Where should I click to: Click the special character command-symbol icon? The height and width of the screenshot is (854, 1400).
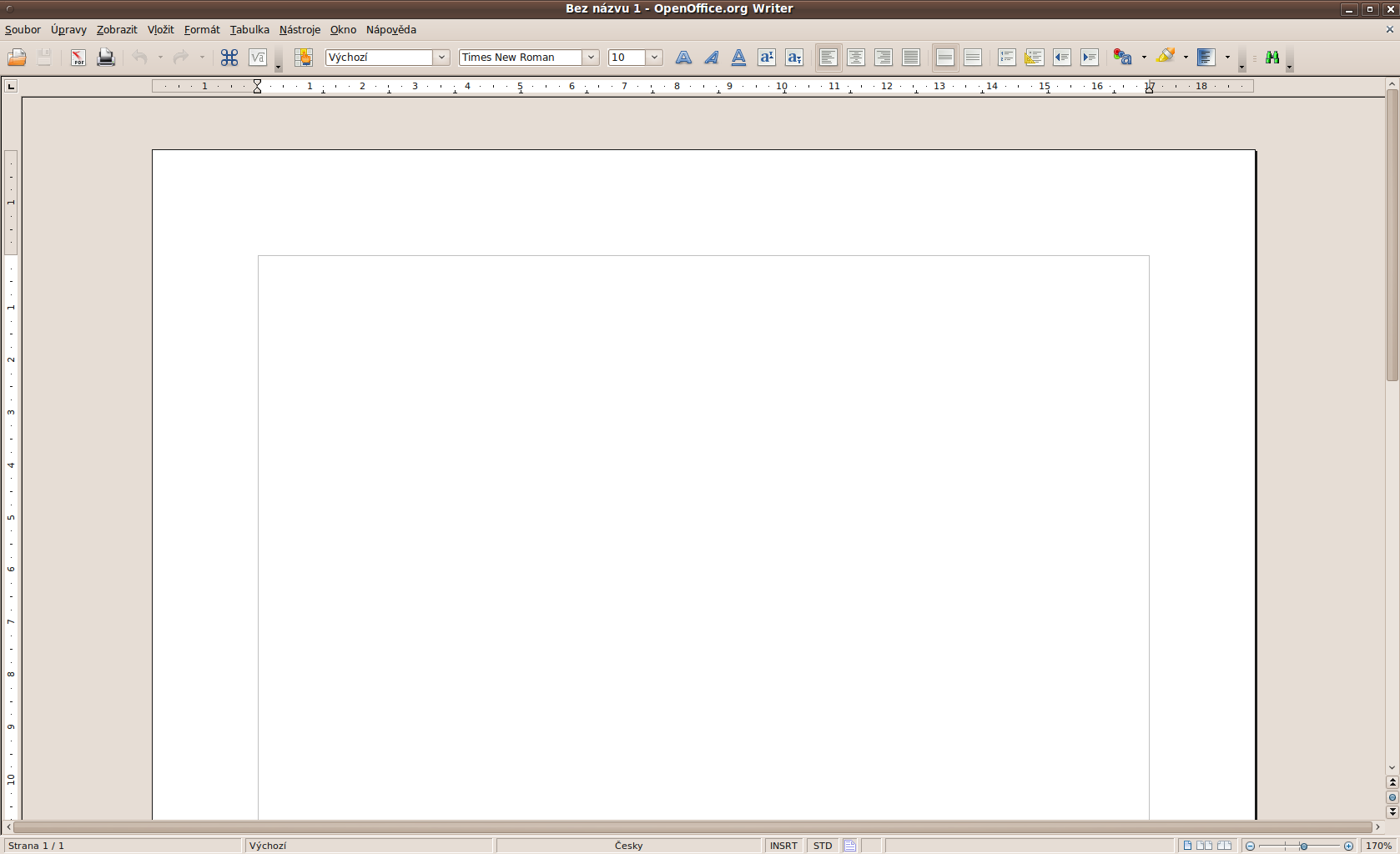tap(229, 58)
